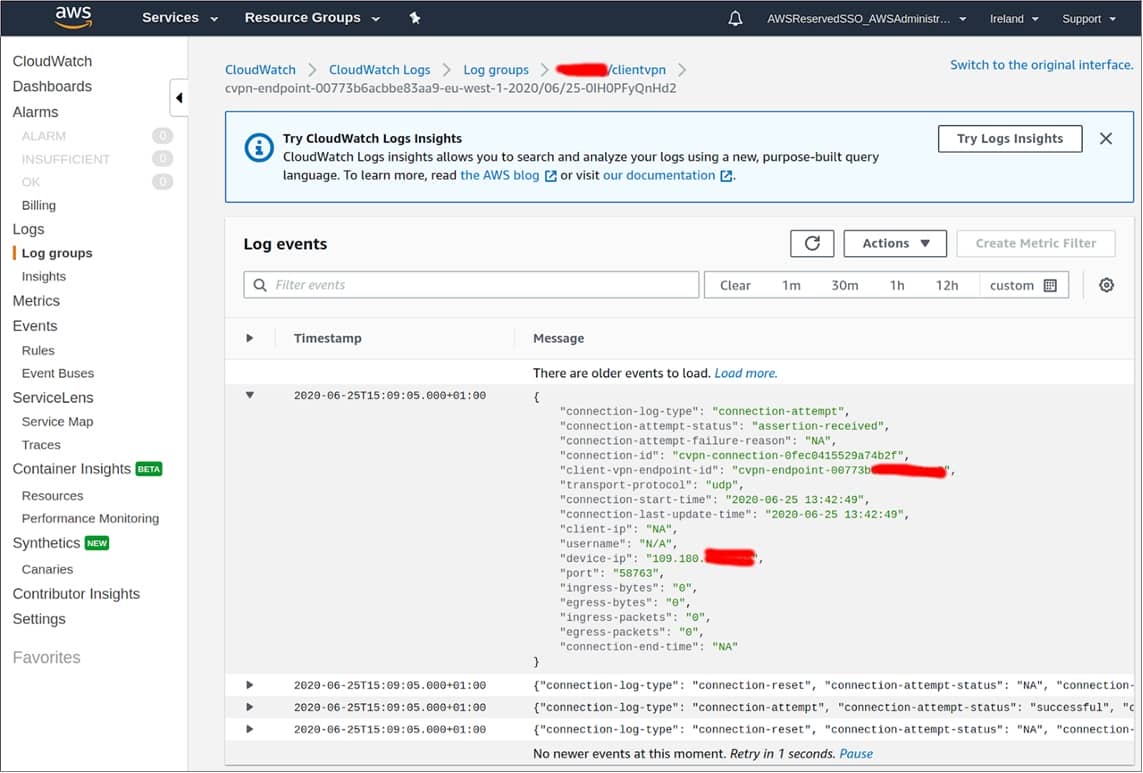Collapse the expanded connection-attempt log event

pos(250,395)
